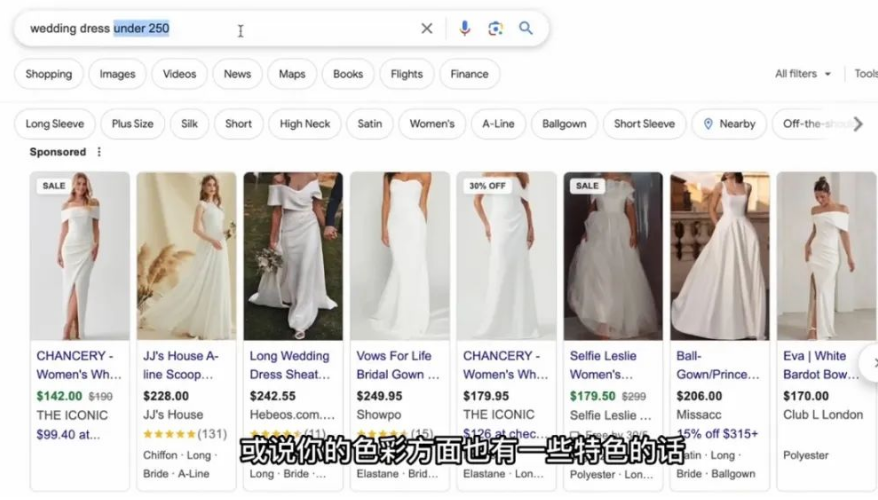878x500 pixels.
Task: Apply the Short Sleeve filter chip
Action: [644, 124]
